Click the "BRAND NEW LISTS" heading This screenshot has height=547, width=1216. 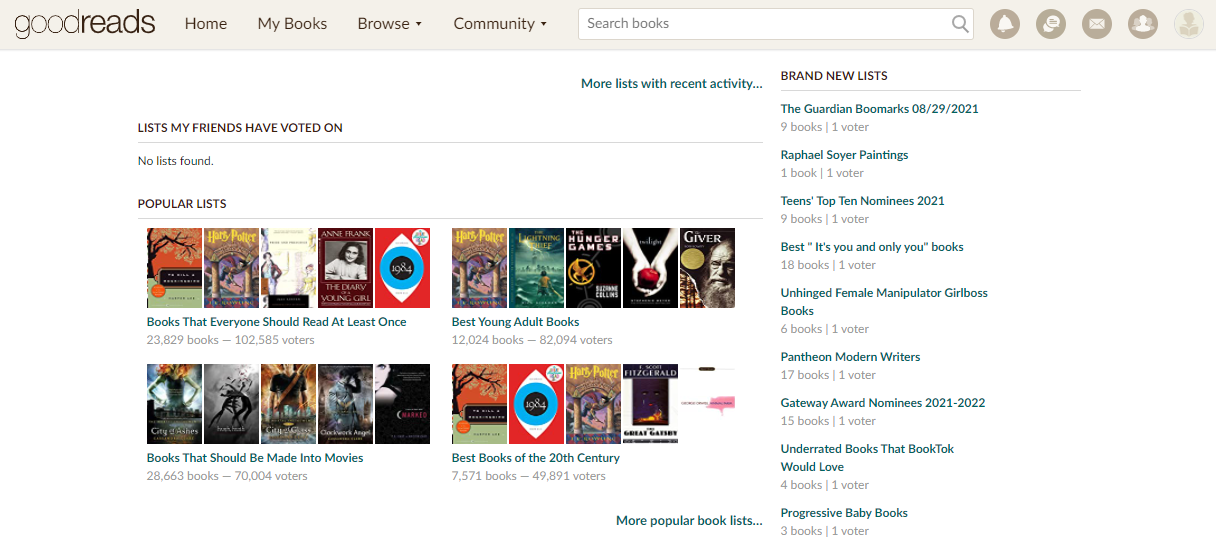click(834, 76)
